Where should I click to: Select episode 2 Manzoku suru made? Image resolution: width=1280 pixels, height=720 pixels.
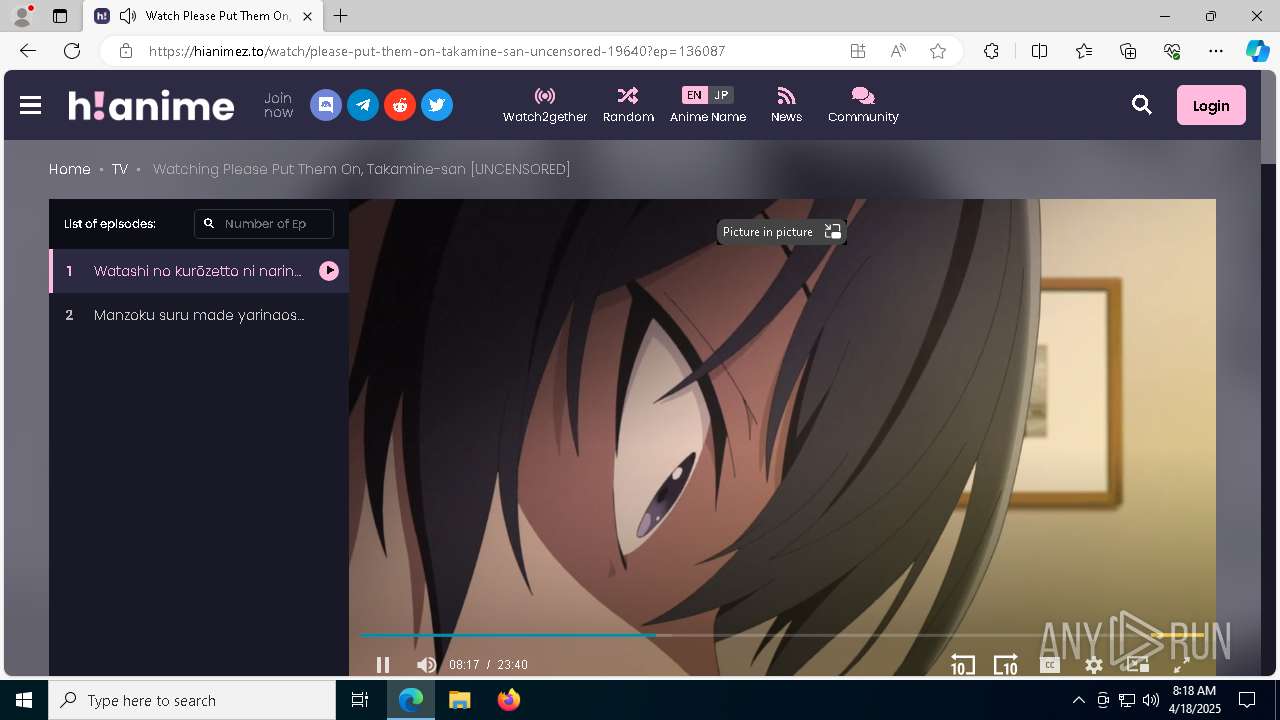[x=199, y=315]
